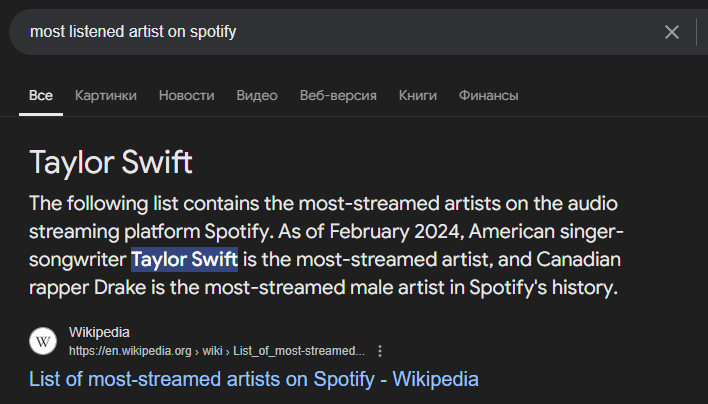Viewport: 708px width, 404px height.
Task: Click the Wikipedia favicon logo
Action: tap(43, 341)
